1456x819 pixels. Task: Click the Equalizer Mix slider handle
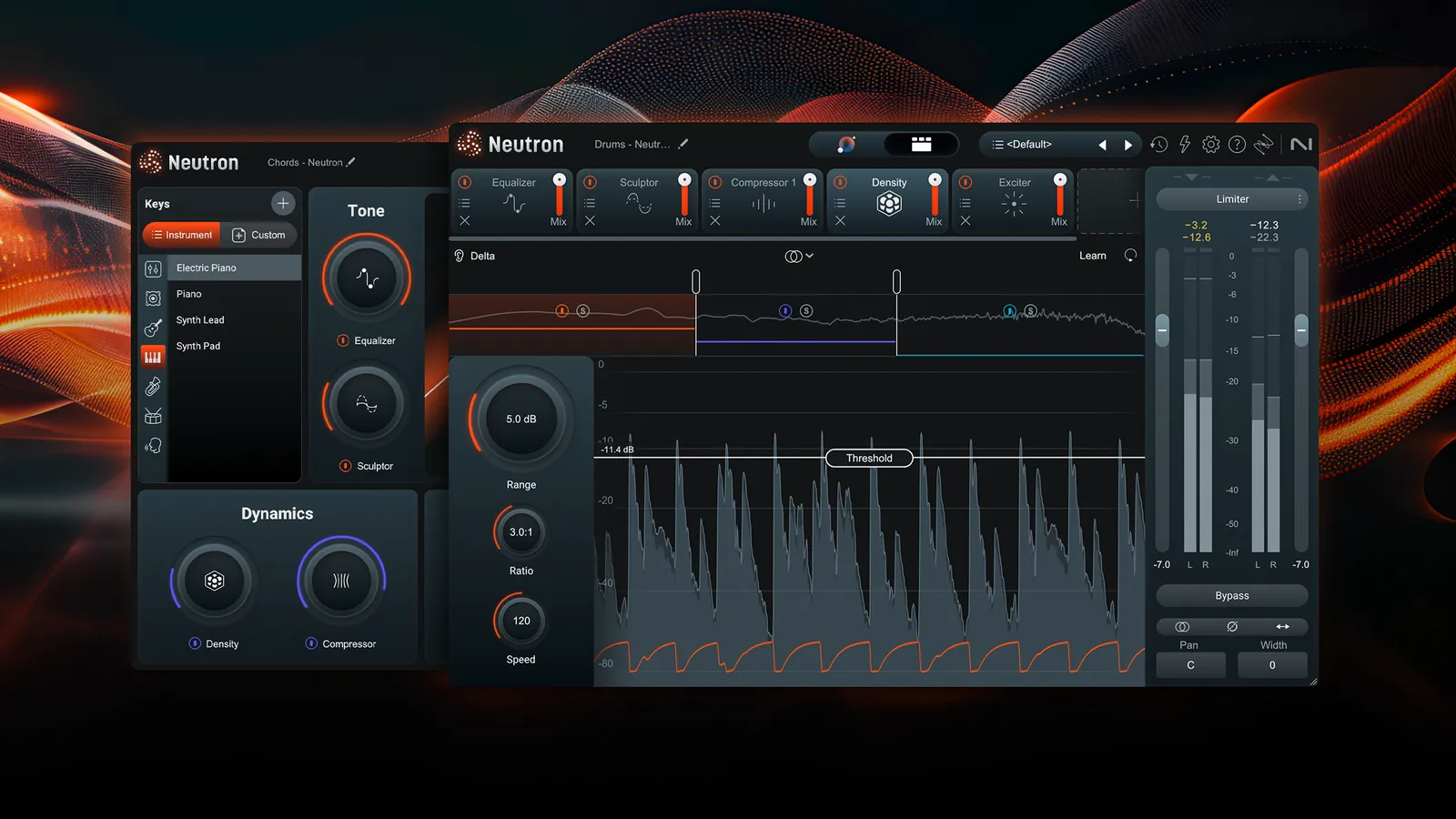click(x=559, y=180)
